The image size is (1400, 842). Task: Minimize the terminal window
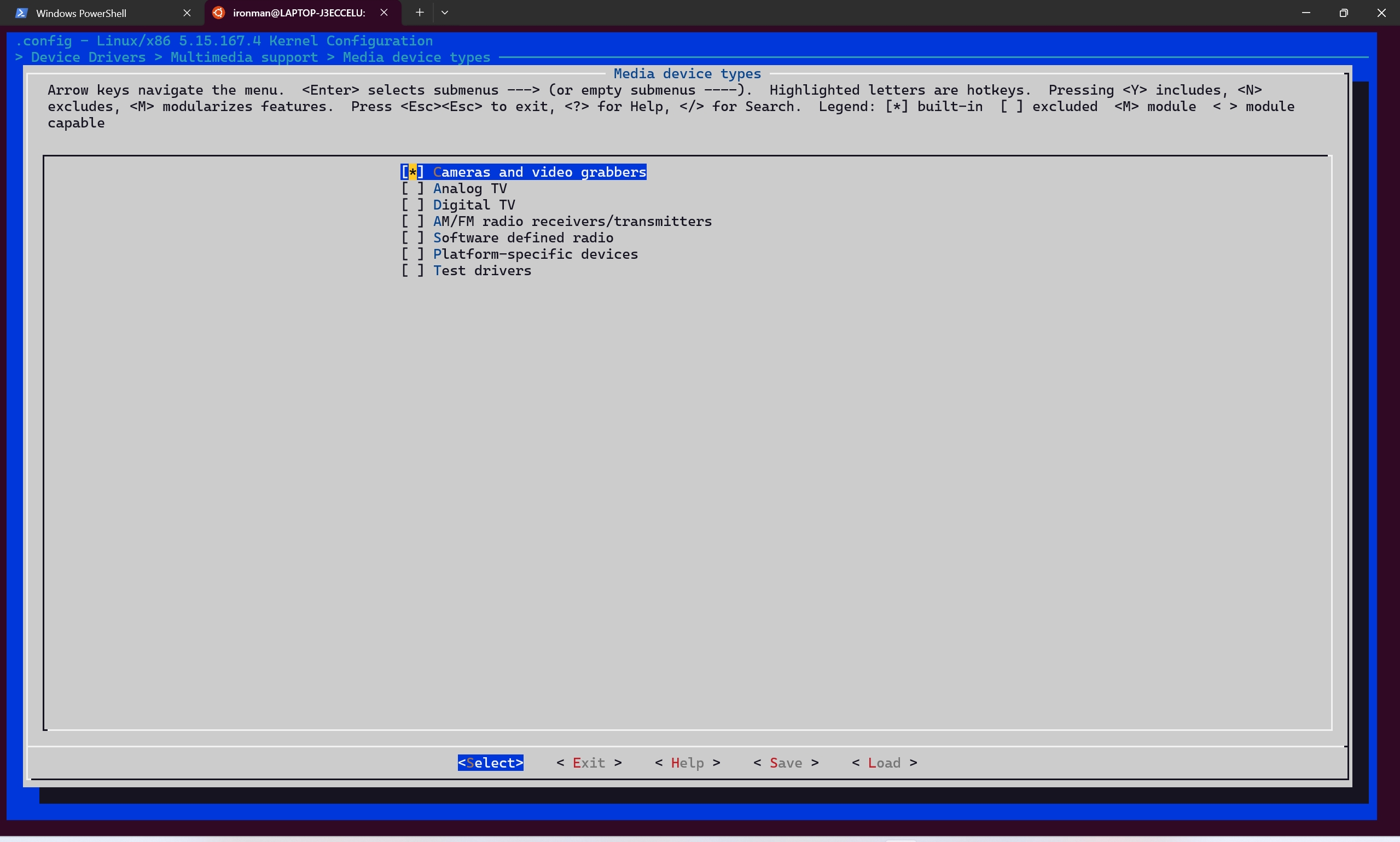[x=1306, y=13]
